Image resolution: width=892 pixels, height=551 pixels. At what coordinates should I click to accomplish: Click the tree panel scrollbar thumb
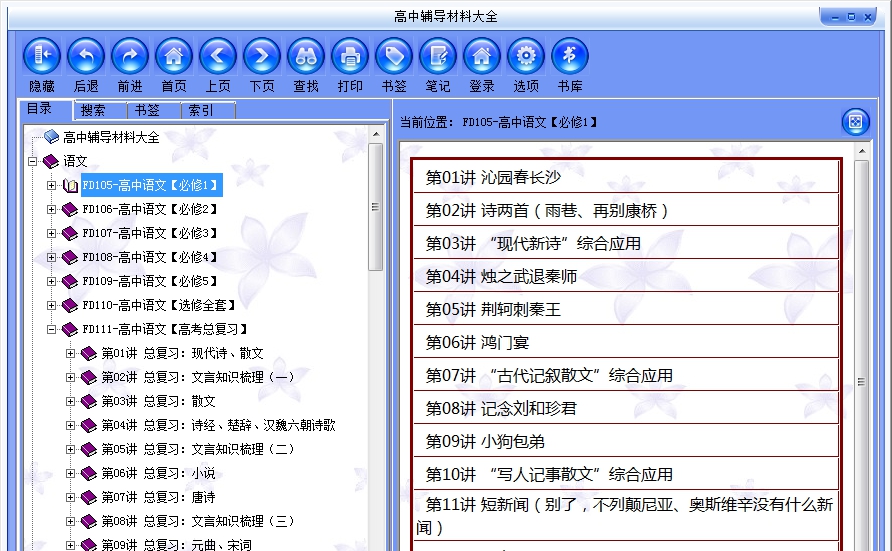point(375,207)
